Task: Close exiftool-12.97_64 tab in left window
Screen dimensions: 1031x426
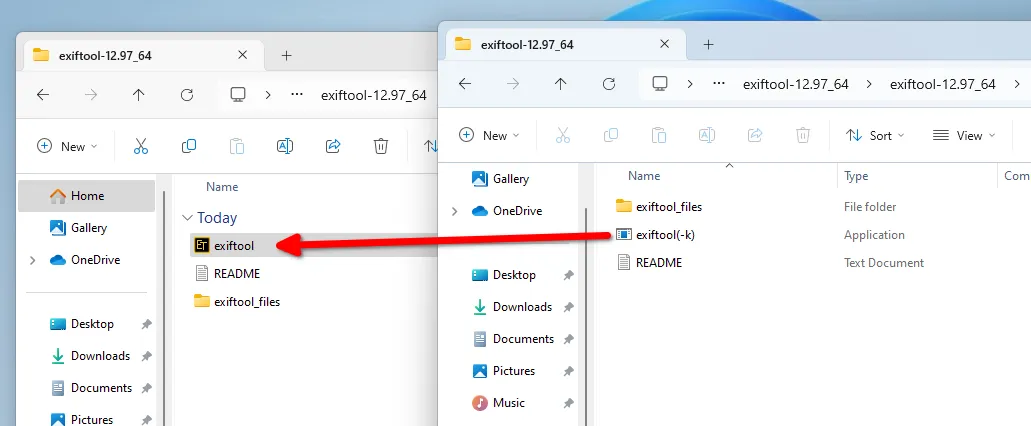Action: 243,55
